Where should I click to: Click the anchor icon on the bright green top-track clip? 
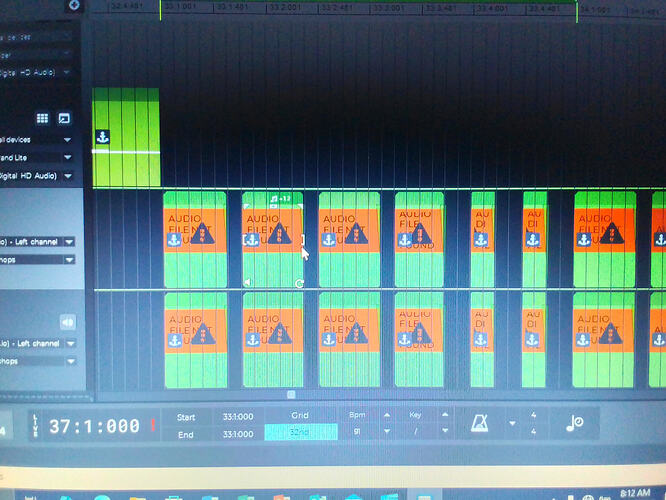102,137
